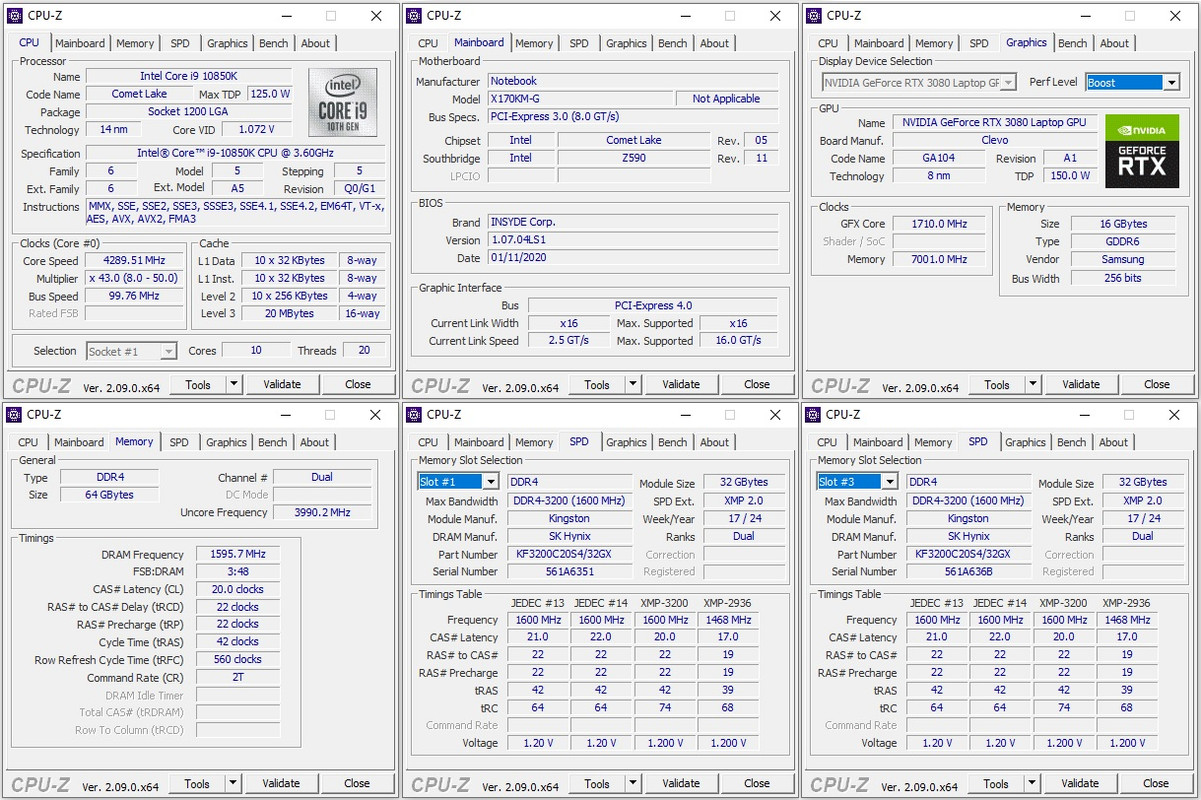Open Tools dropdown arrow in the Slot #1 SPD window
The image size is (1201, 800).
pyautogui.click(x=633, y=783)
